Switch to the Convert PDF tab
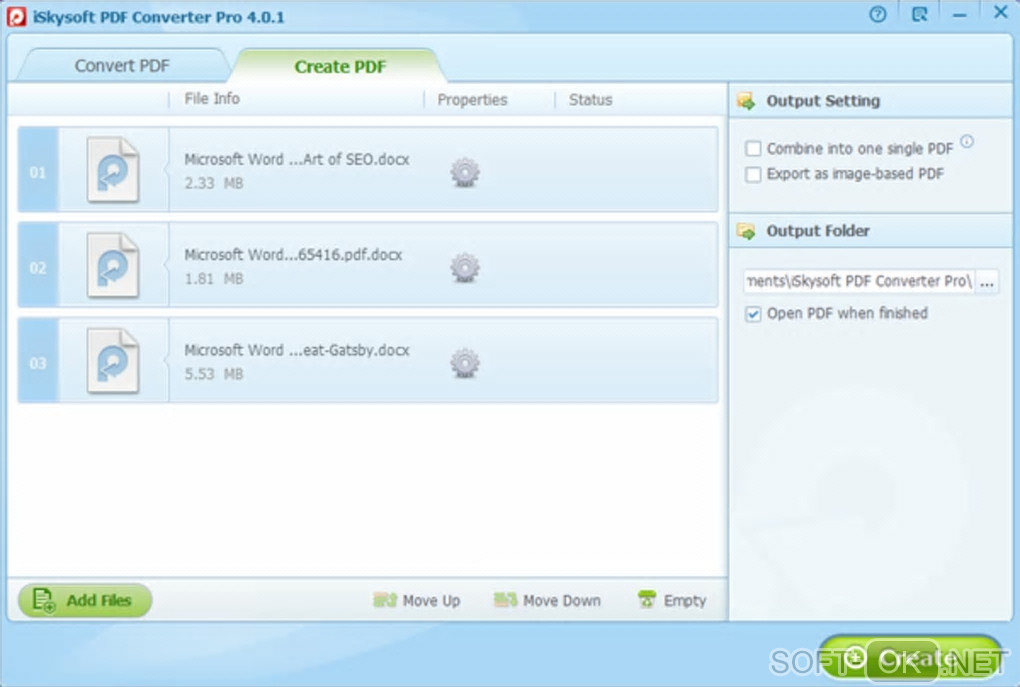This screenshot has width=1020, height=687. (x=122, y=66)
